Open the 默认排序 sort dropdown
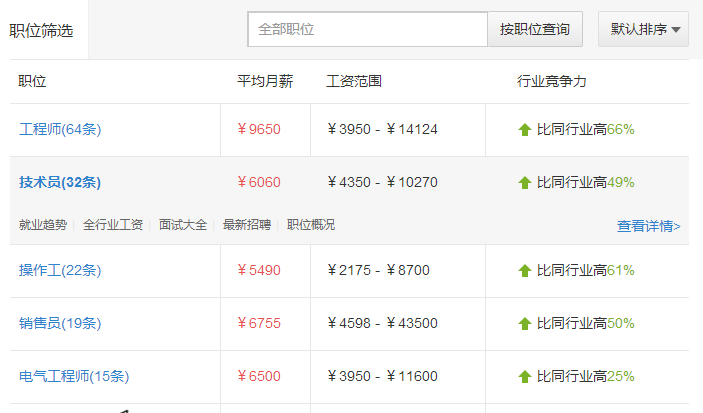This screenshot has width=703, height=413. pyautogui.click(x=643, y=29)
